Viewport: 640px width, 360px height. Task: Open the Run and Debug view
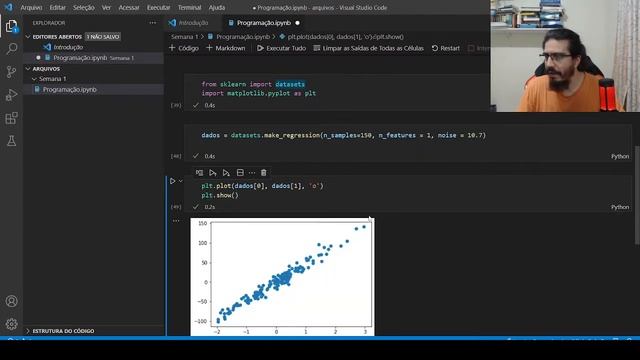click(x=11, y=95)
